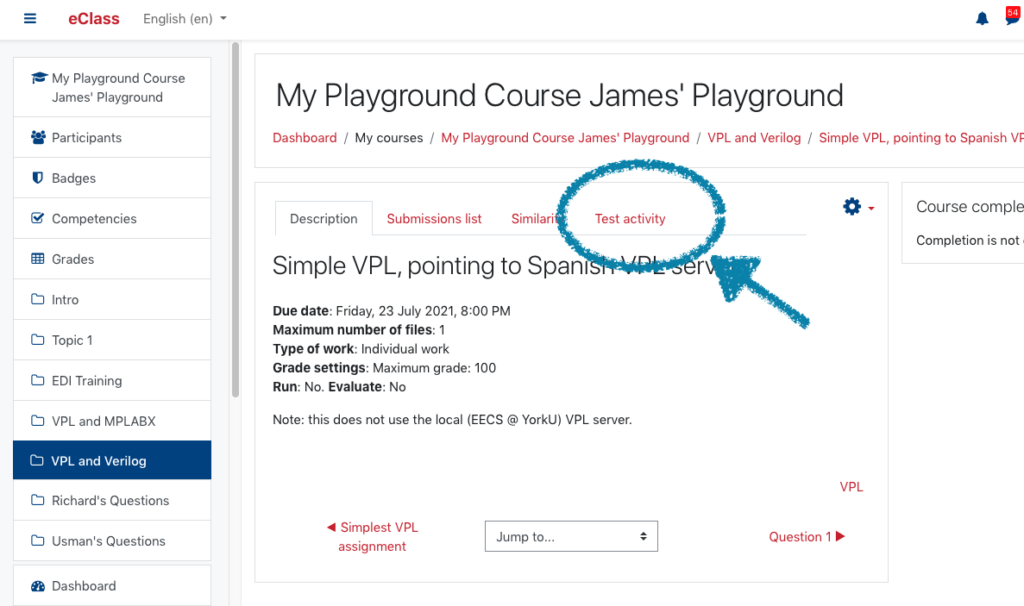Open messages with red badge
The height and width of the screenshot is (606, 1024).
pyautogui.click(x=1013, y=16)
